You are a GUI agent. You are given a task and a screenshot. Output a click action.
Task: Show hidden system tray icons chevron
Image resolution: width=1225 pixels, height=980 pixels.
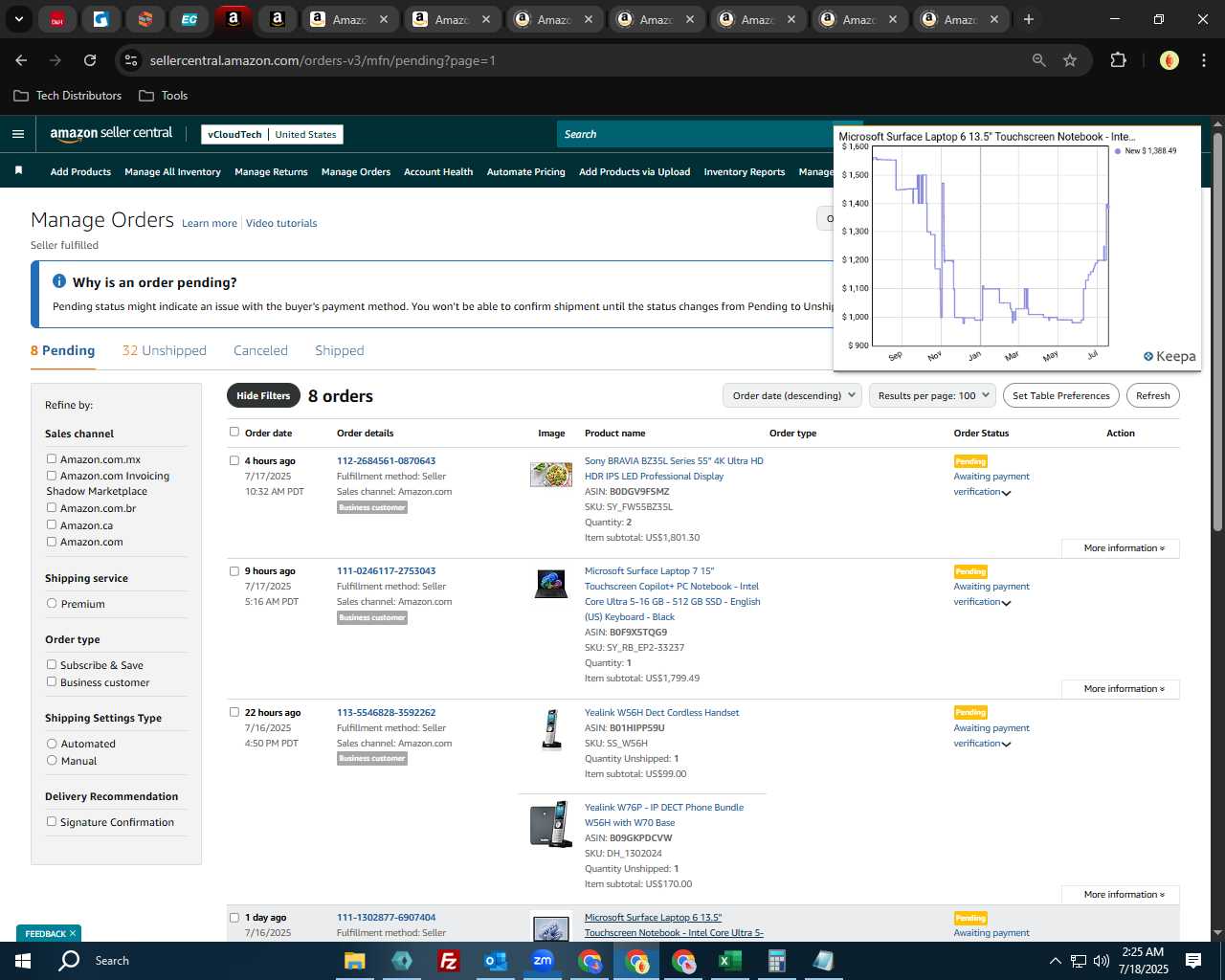pyautogui.click(x=1055, y=961)
